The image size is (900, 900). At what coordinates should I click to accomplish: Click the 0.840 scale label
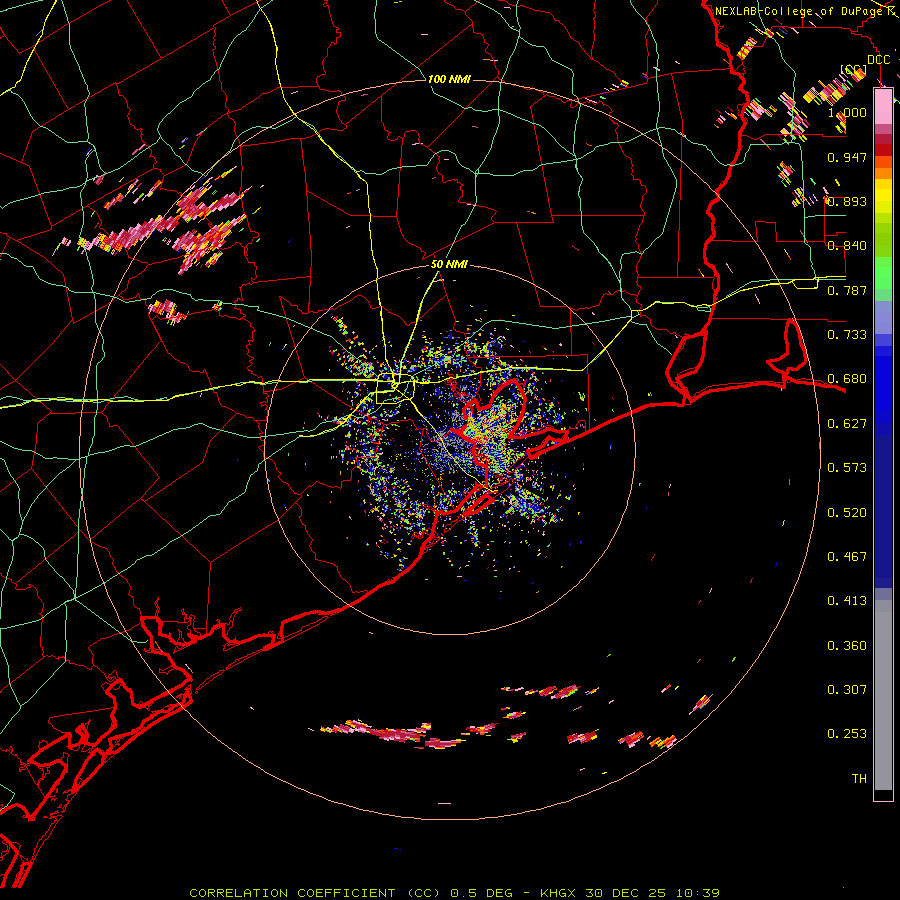coord(847,246)
